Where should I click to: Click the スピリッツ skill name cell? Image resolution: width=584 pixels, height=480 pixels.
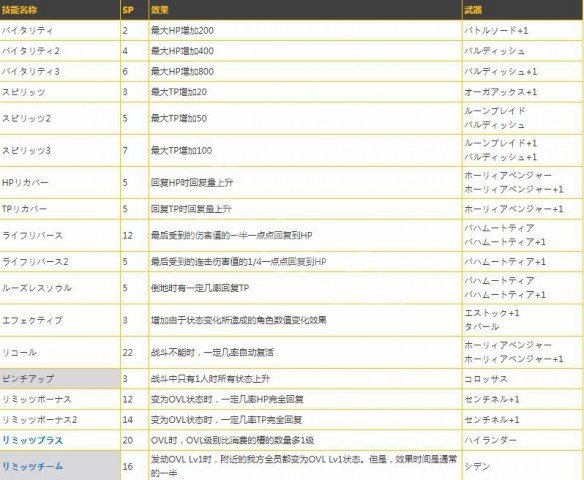(60, 92)
